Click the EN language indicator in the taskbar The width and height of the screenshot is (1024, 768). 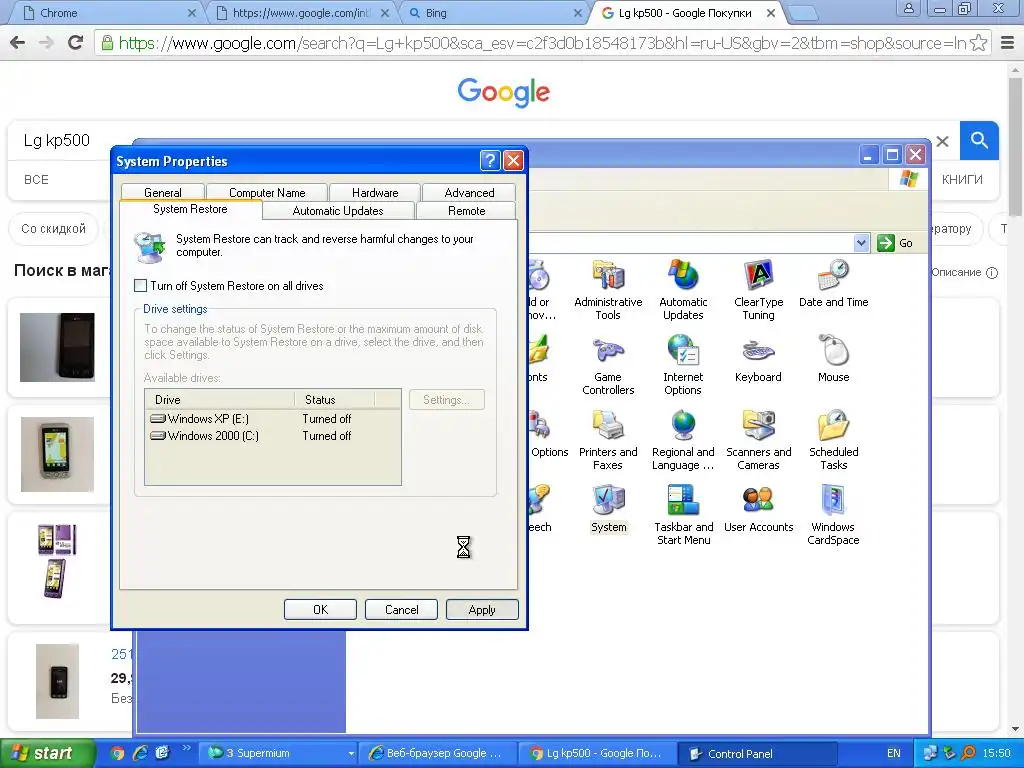(x=893, y=753)
